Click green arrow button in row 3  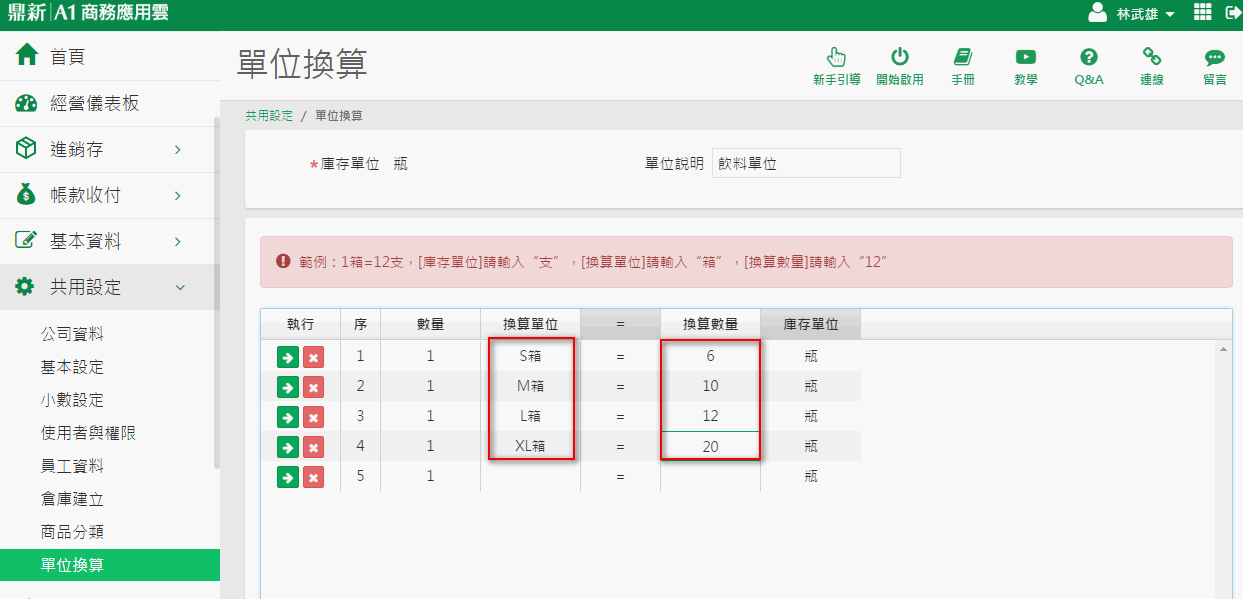[288, 417]
